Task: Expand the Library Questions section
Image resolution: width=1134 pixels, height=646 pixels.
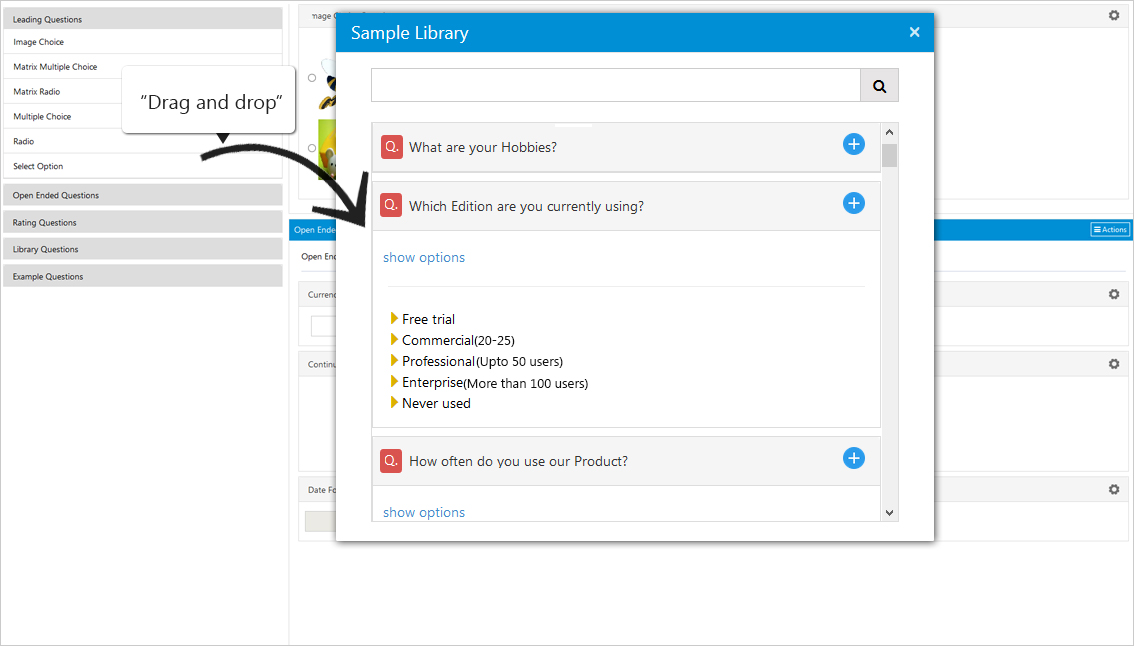Action: pos(142,249)
